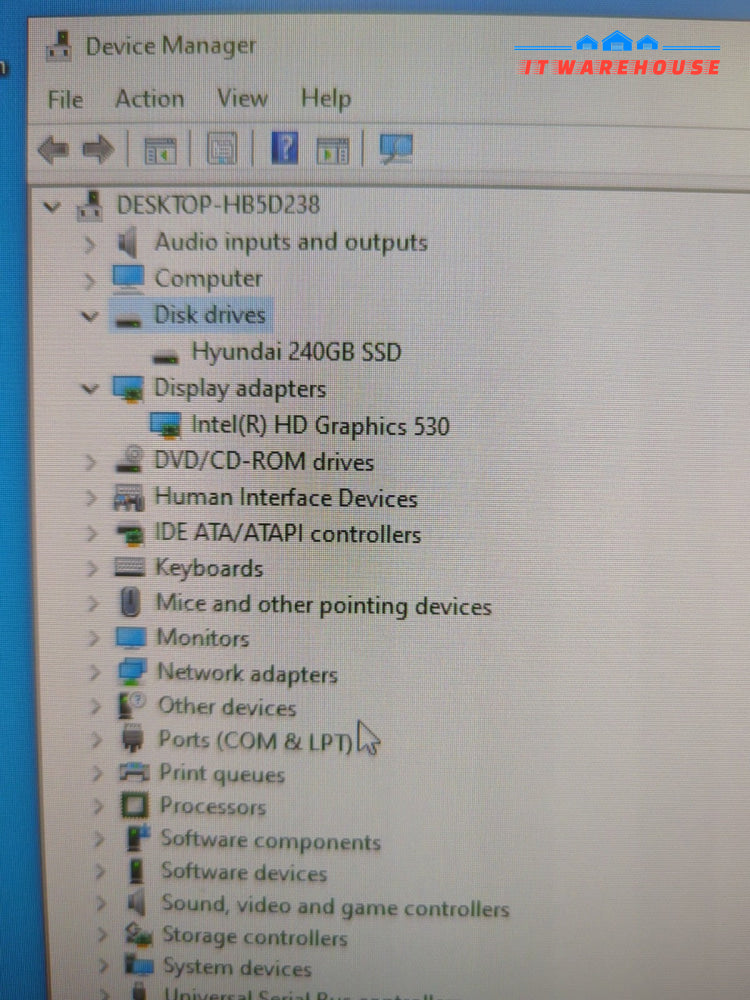This screenshot has width=750, height=1000.
Task: Expand Human Interface Devices
Action: tap(92, 498)
